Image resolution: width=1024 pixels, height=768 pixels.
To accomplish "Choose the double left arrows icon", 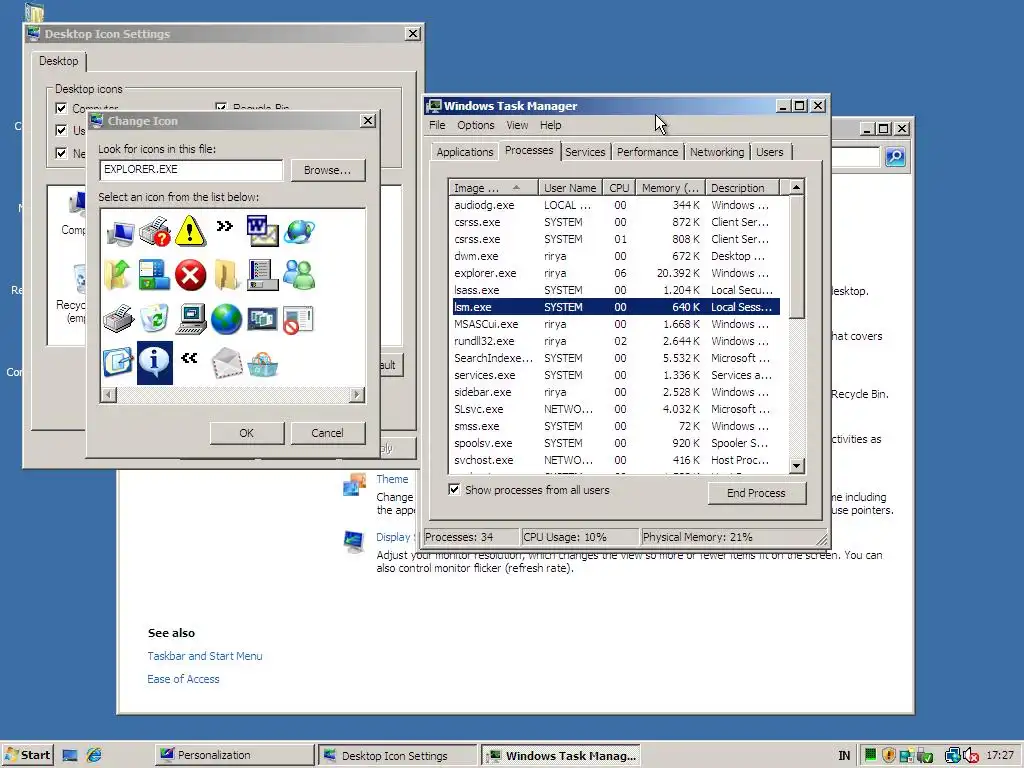I will [189, 357].
